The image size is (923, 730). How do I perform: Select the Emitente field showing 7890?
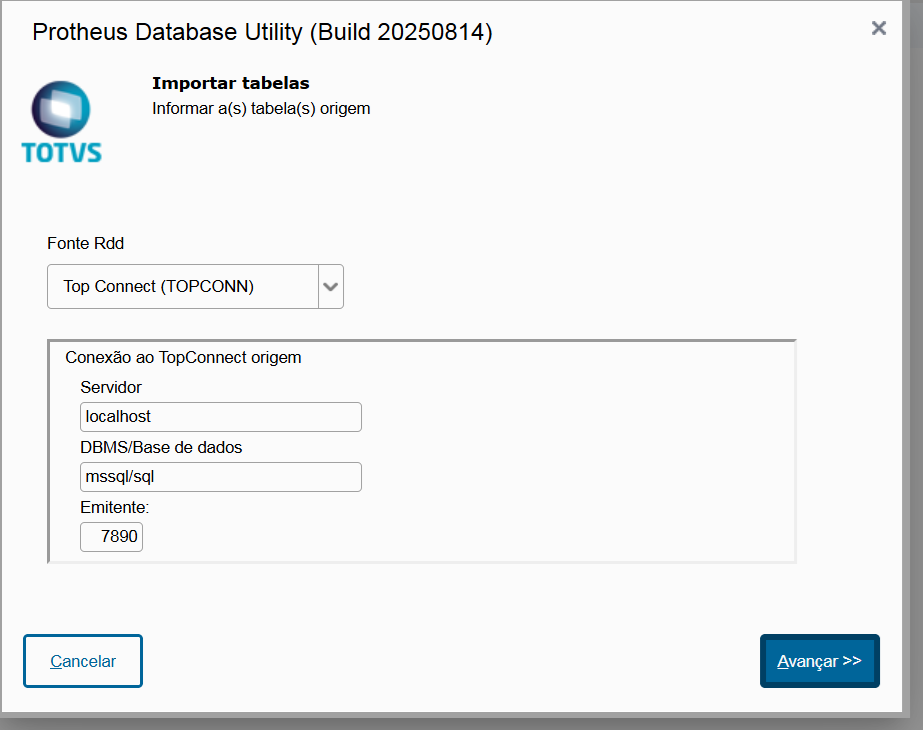[x=112, y=537]
